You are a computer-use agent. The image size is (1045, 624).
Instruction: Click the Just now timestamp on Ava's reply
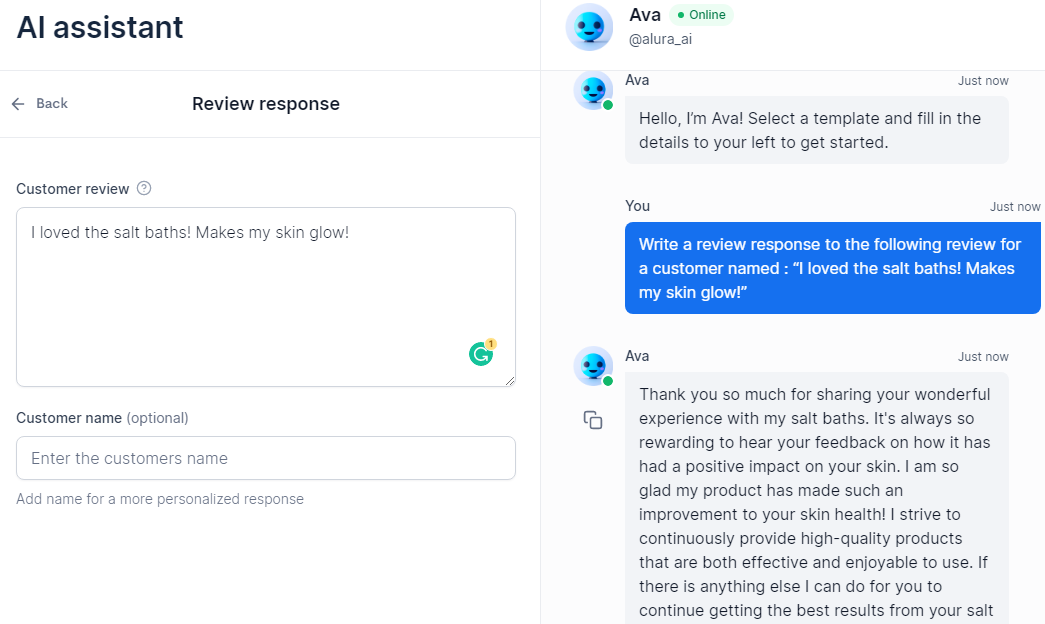[983, 356]
